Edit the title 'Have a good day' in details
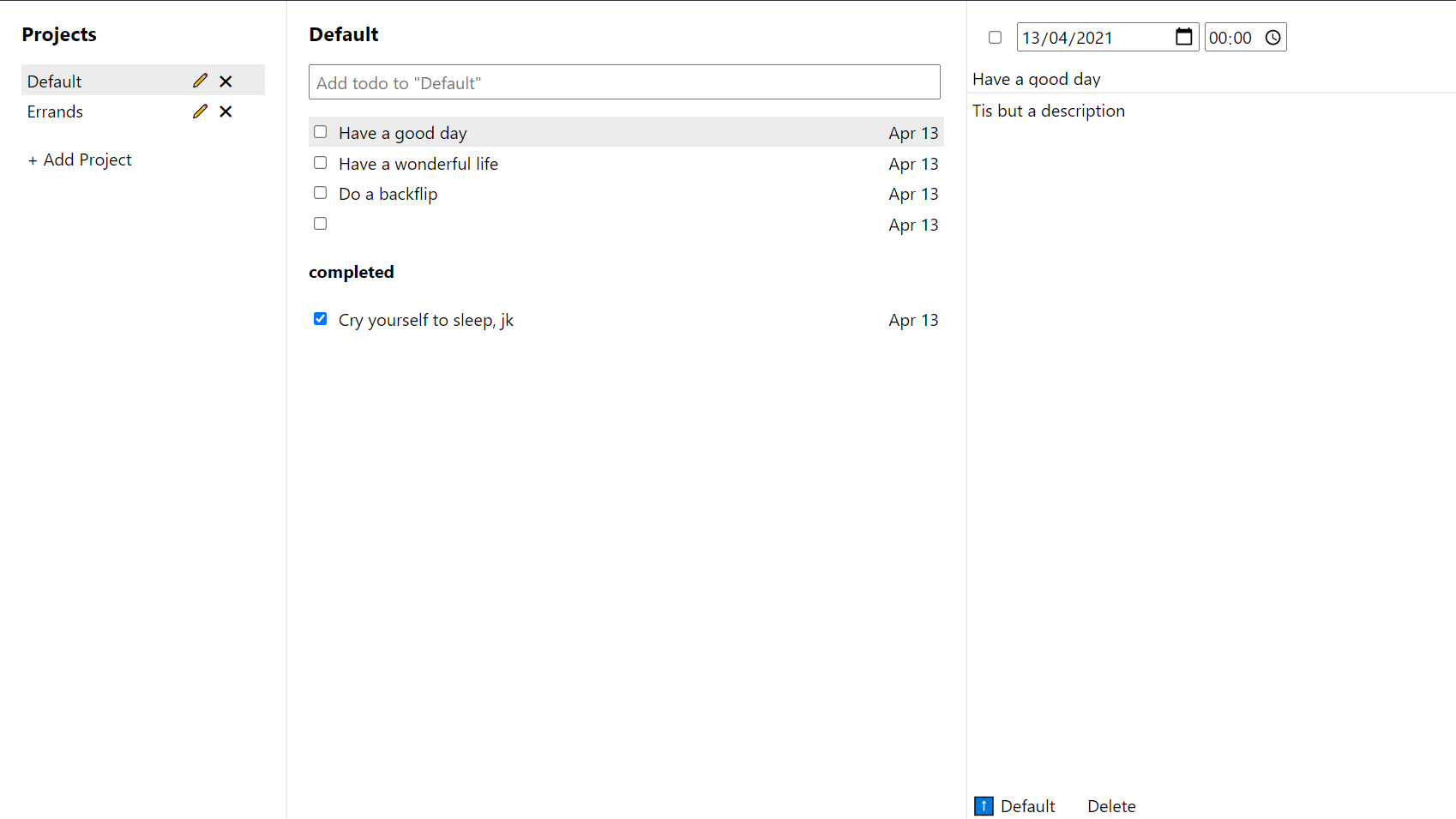Image resolution: width=1456 pixels, height=819 pixels. click(1037, 79)
